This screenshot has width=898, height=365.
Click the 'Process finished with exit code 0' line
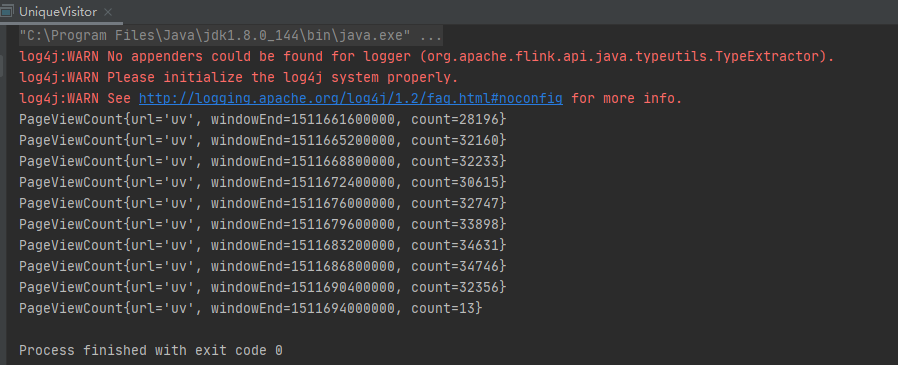[151, 350]
